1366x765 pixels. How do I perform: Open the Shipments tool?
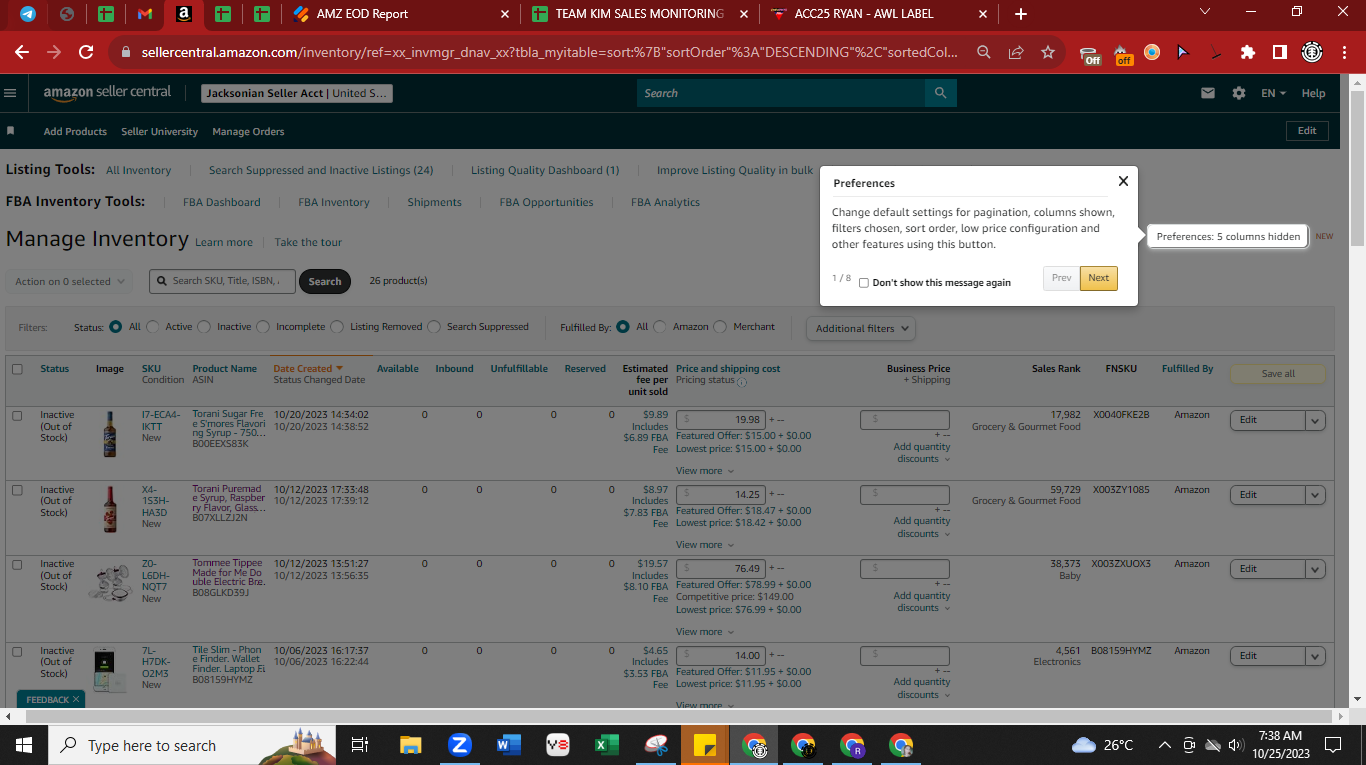point(434,202)
